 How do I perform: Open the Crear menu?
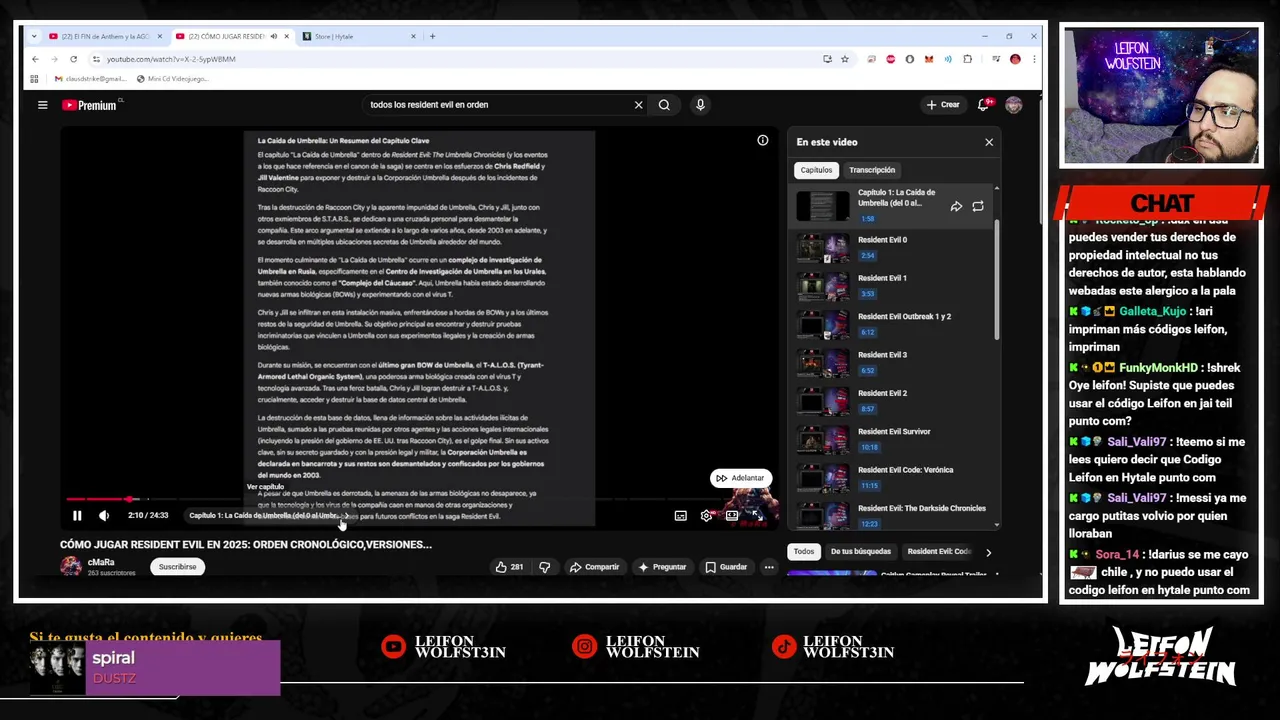(x=943, y=105)
